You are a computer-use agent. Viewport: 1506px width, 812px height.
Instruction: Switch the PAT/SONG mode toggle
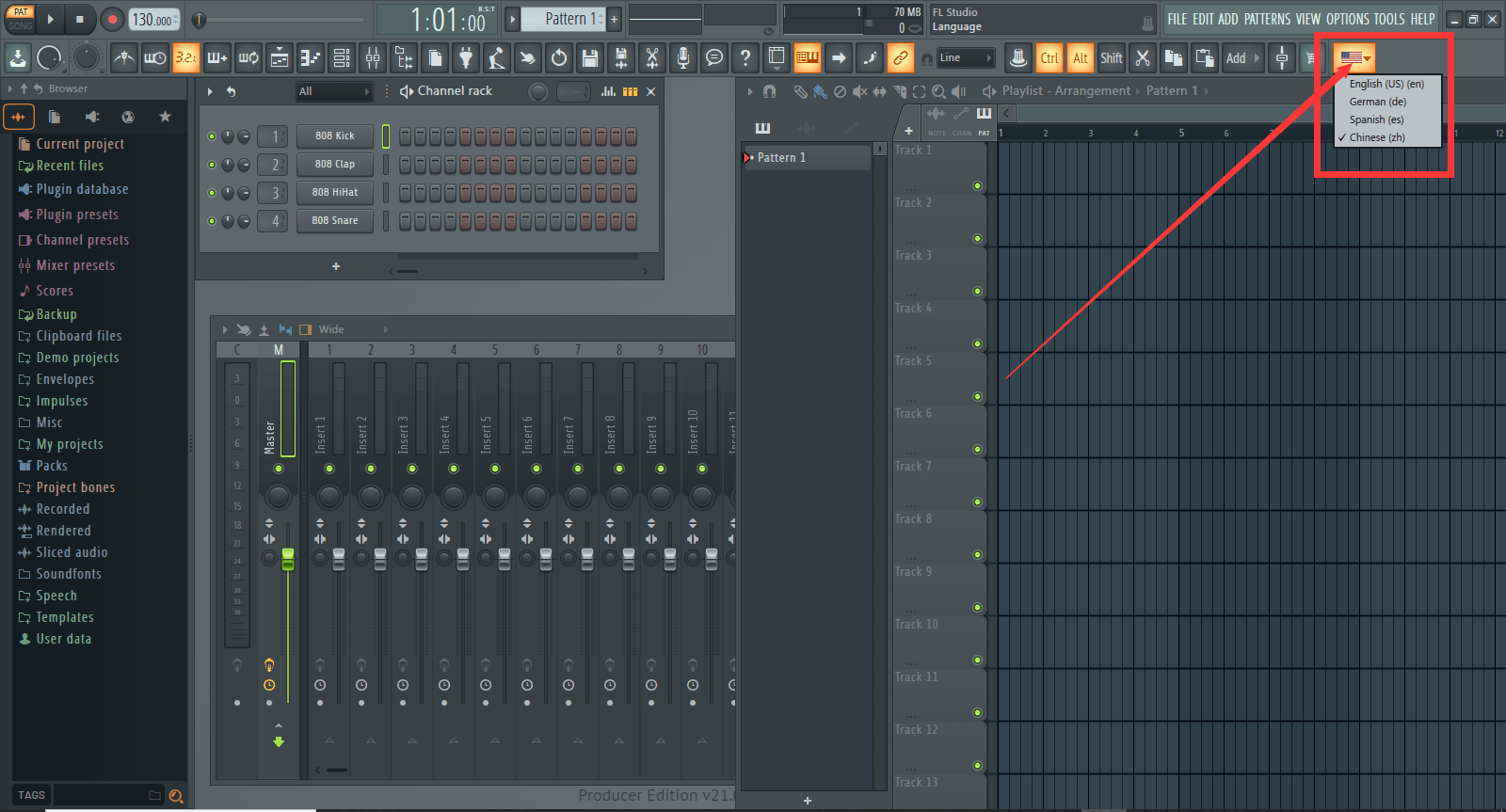coord(21,19)
